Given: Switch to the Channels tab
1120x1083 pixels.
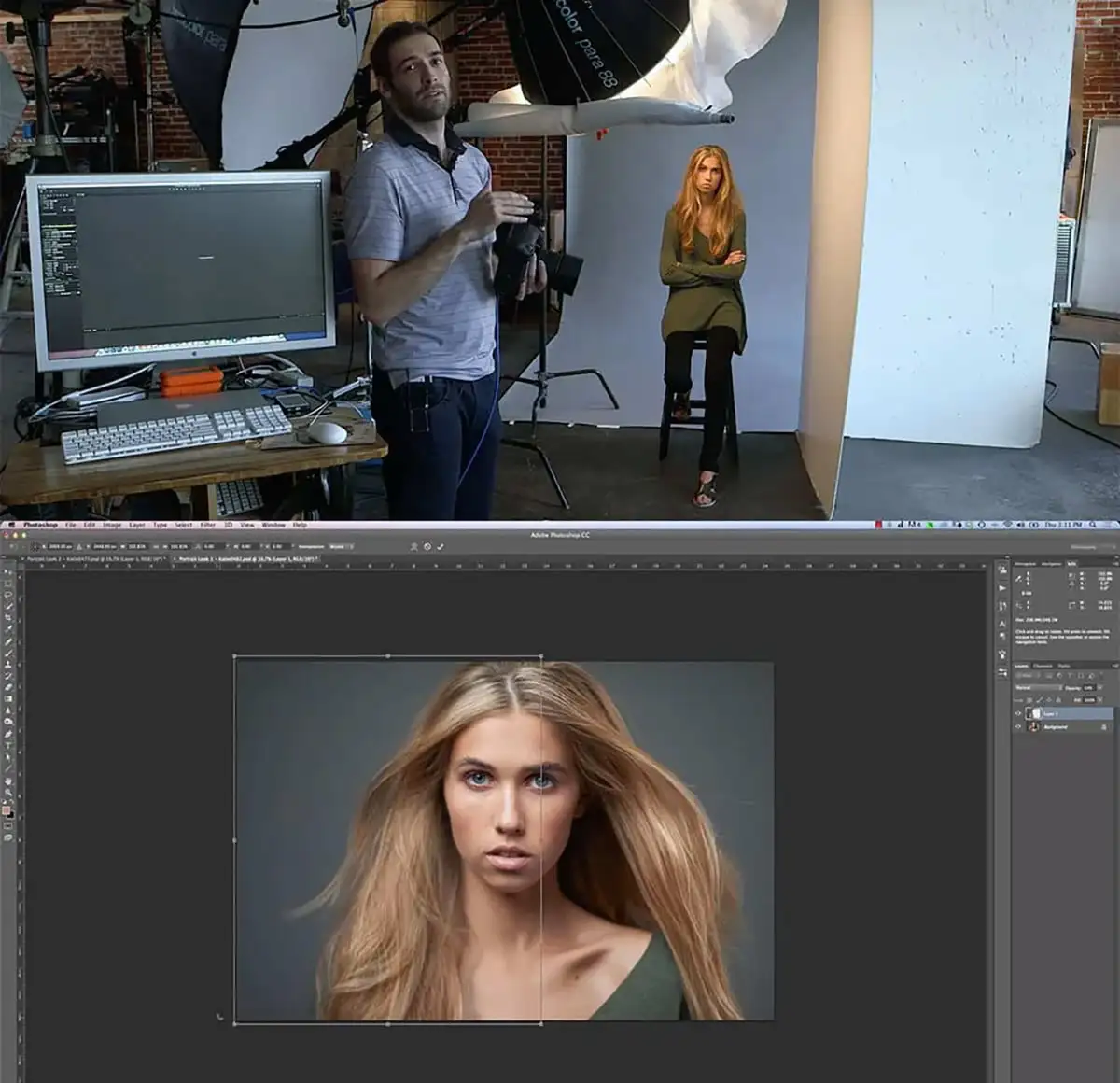Looking at the screenshot, I should [1043, 666].
